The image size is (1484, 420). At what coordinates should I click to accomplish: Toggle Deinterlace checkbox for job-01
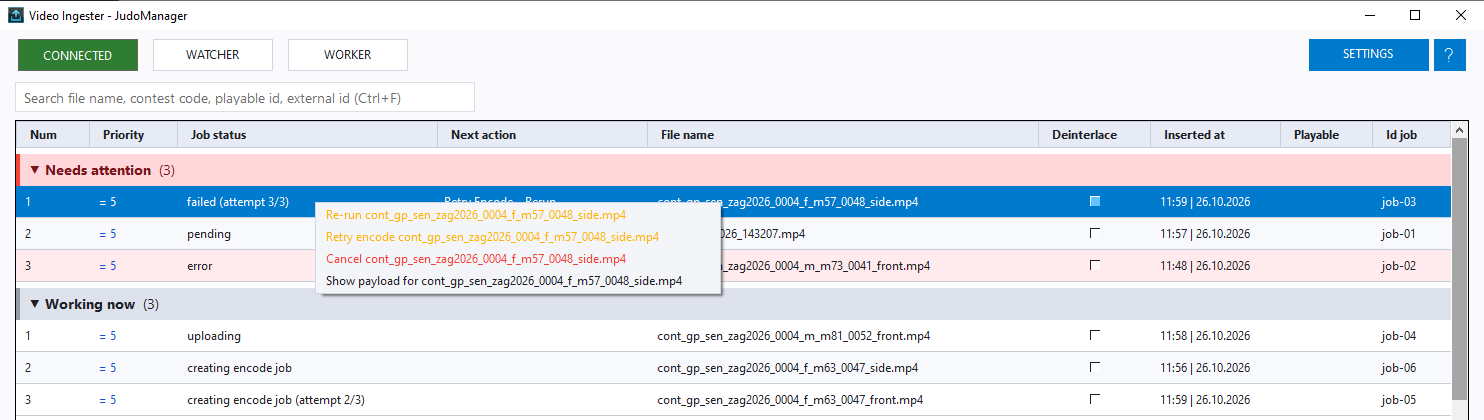click(1095, 234)
